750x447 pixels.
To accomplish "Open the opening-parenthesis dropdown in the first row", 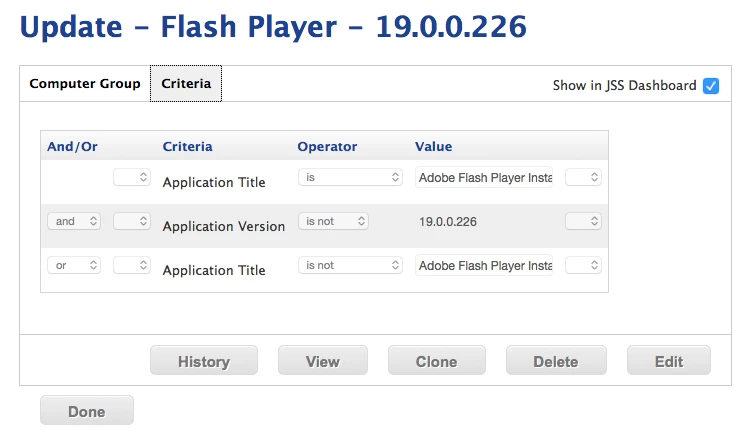I will (x=132, y=177).
